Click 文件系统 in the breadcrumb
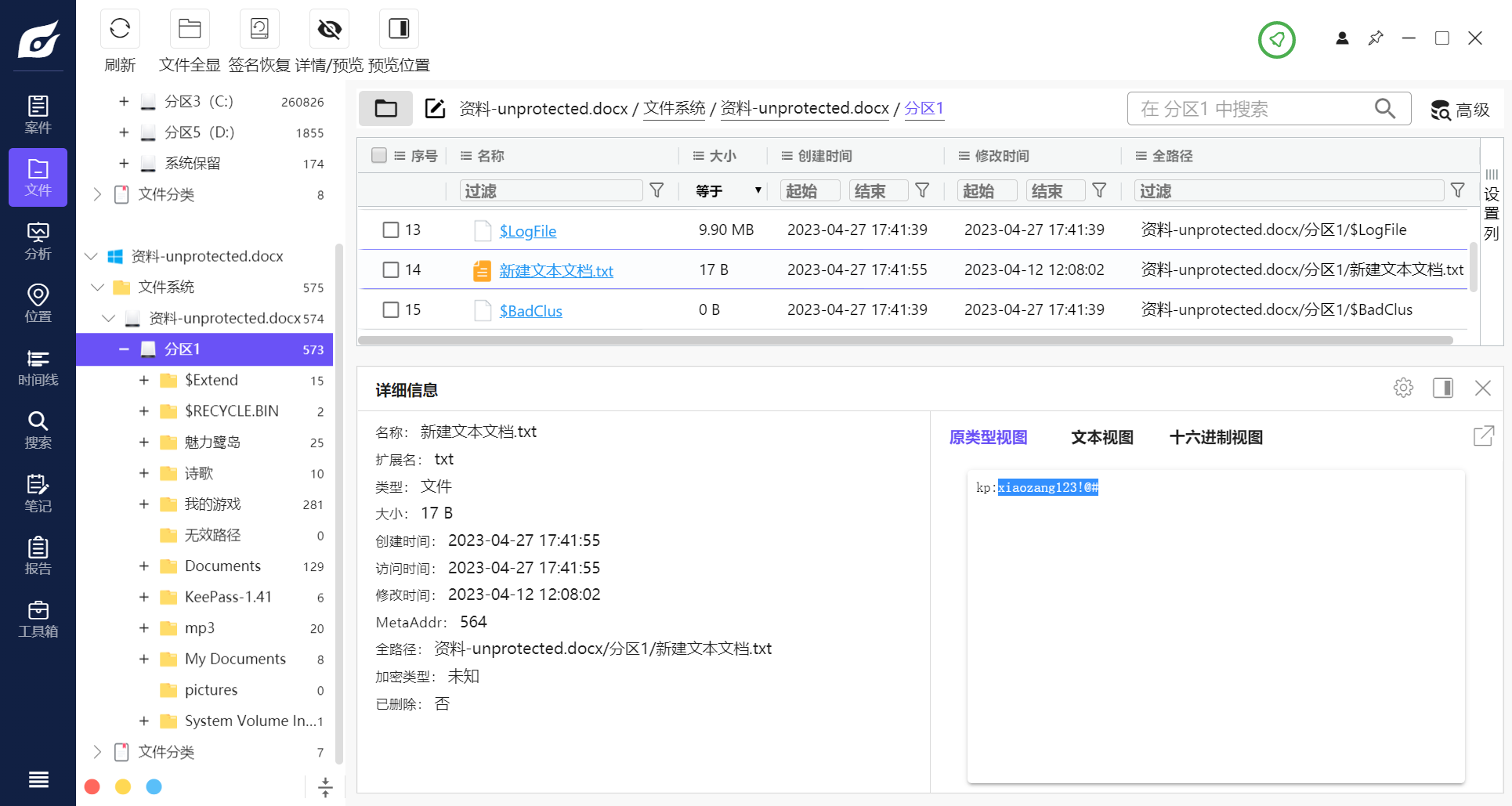Viewport: 1512px width, 806px height. [674, 108]
